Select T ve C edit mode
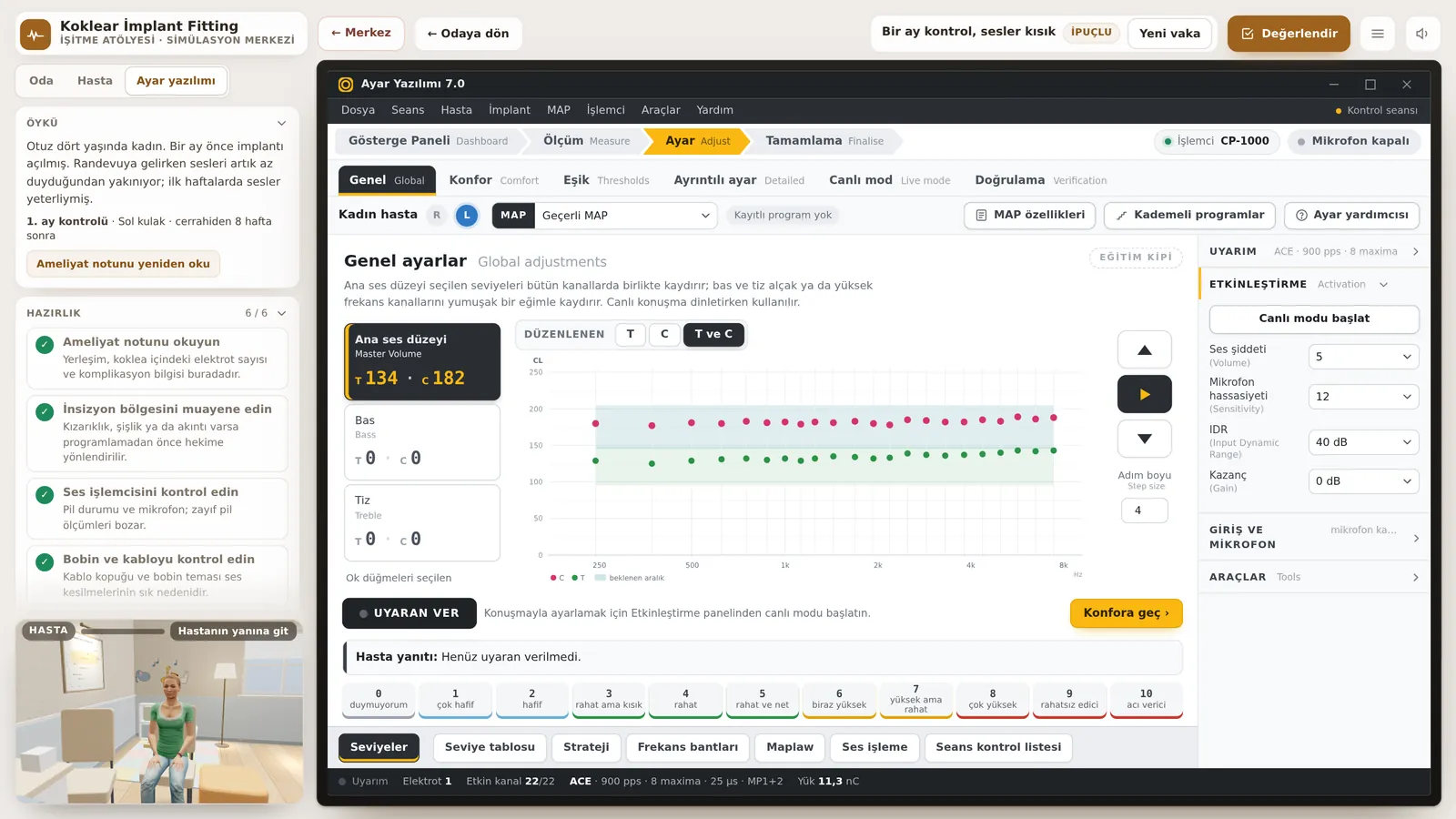1456x819 pixels. click(713, 334)
